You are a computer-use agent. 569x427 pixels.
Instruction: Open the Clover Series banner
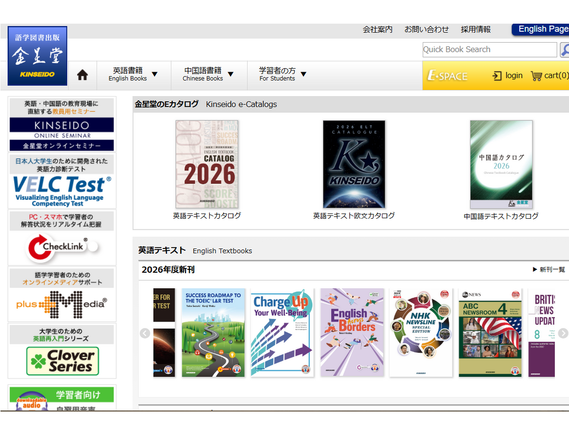[x=62, y=351]
